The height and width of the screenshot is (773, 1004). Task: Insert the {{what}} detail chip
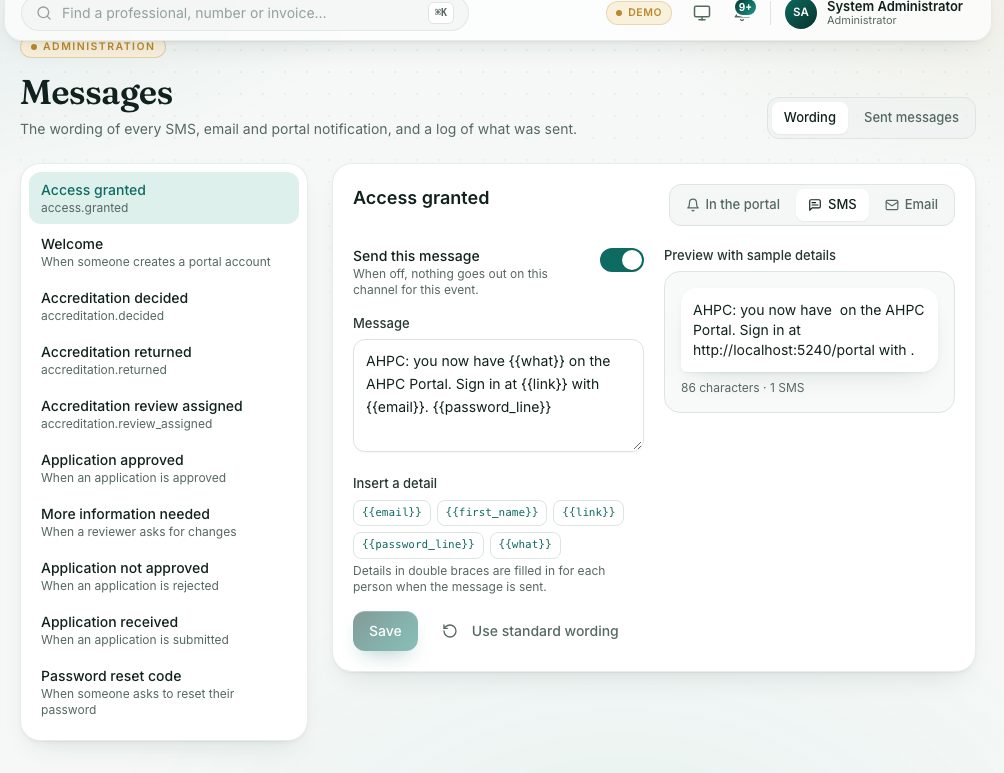[x=525, y=544]
